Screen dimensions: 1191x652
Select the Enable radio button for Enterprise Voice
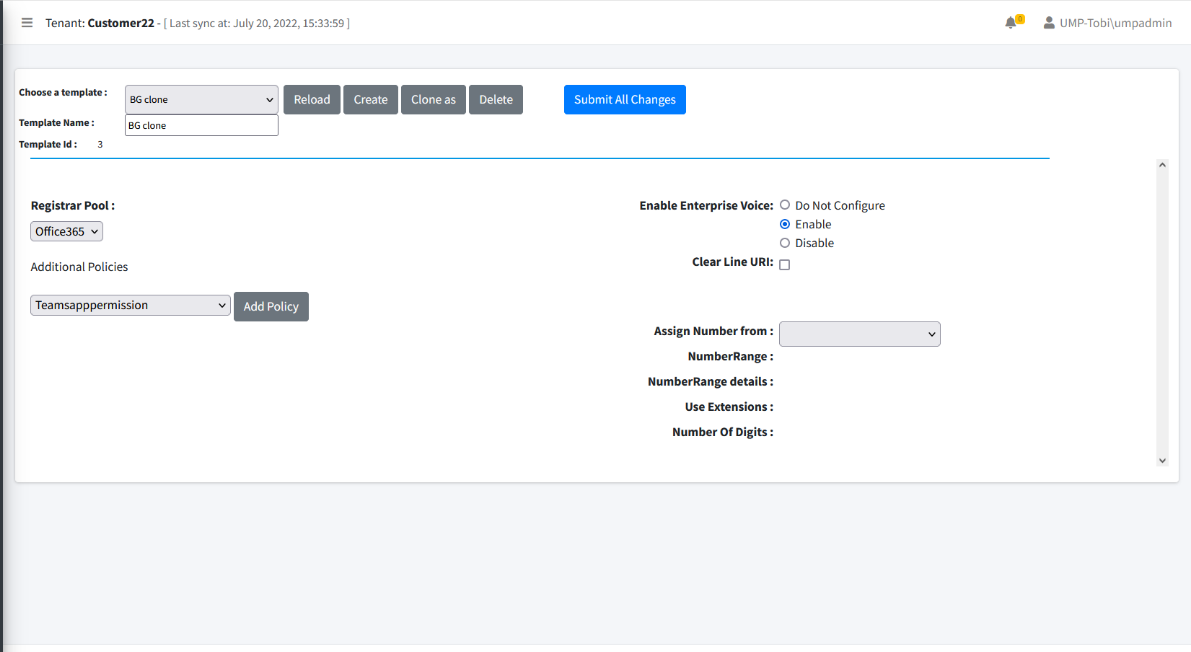pyautogui.click(x=785, y=224)
